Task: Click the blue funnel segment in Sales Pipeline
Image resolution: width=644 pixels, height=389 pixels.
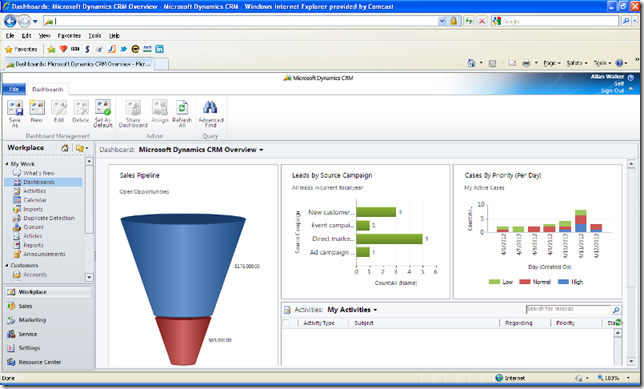Action: 183,266
